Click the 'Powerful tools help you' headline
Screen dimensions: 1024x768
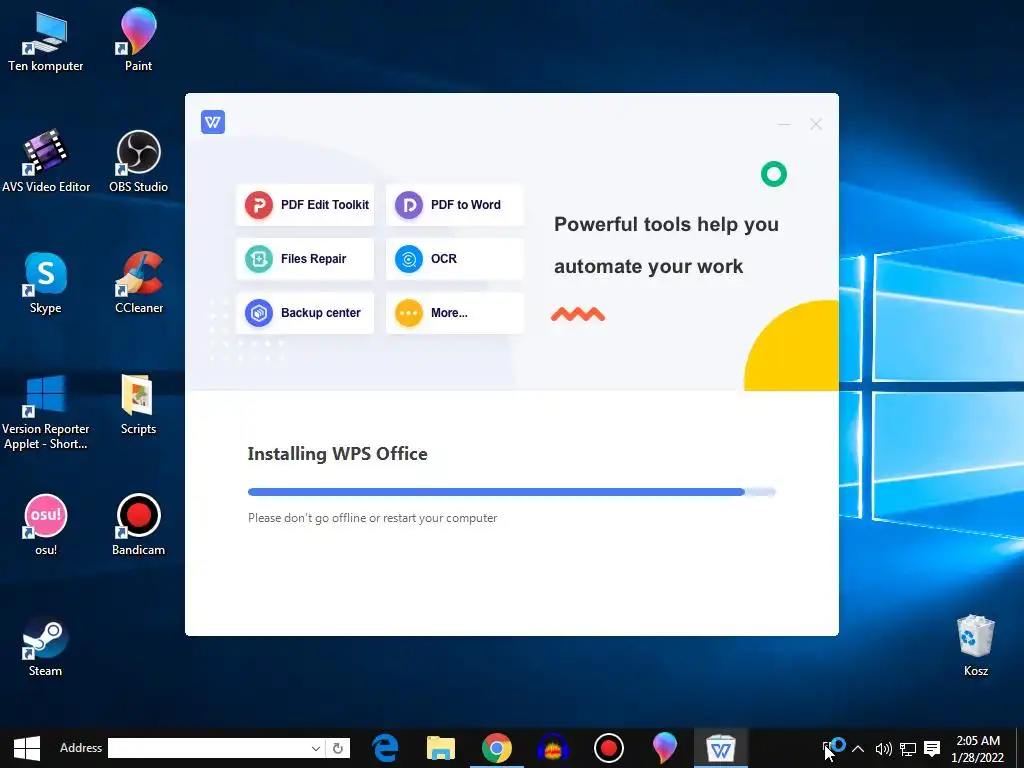click(x=666, y=225)
